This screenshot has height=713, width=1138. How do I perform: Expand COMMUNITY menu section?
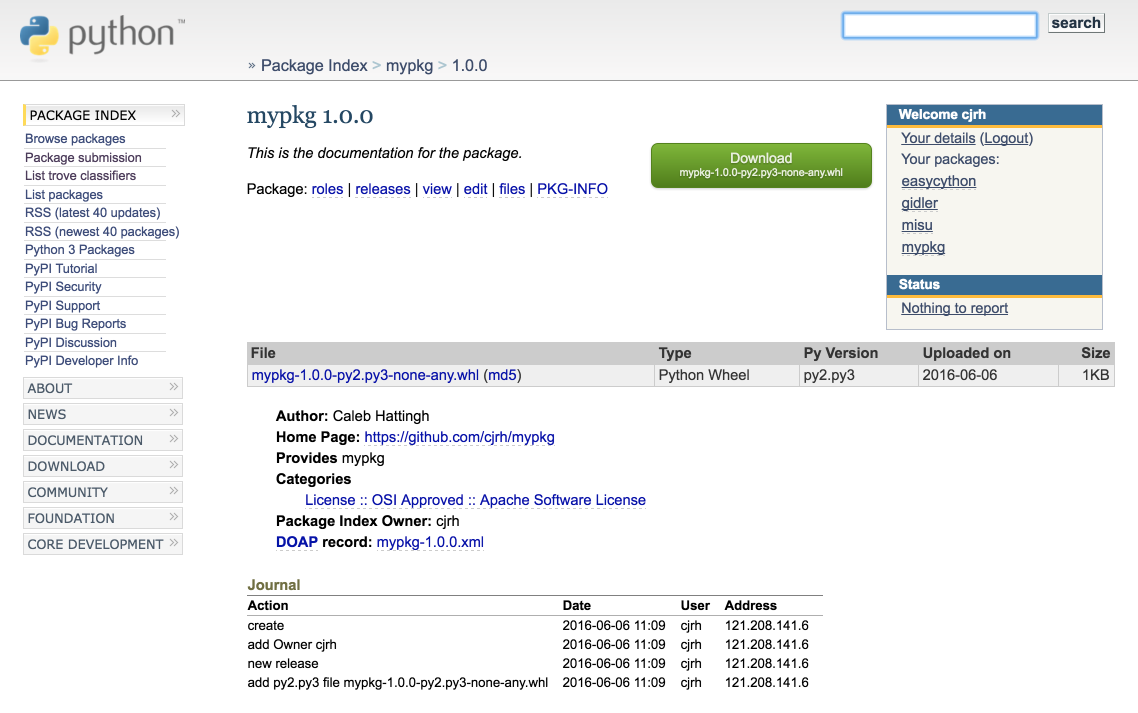[102, 492]
